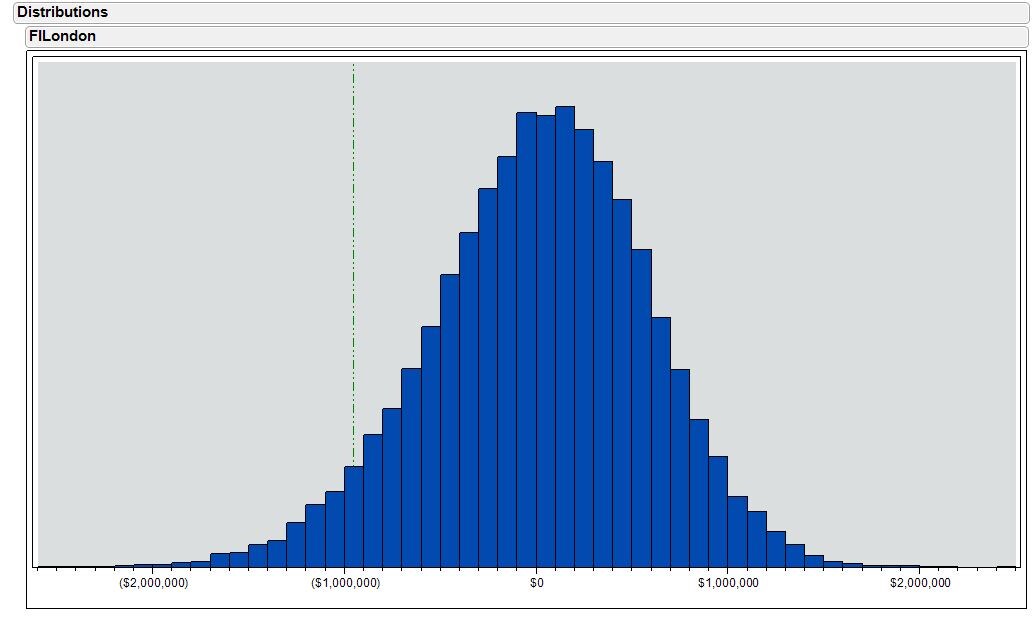Click the $1,000,000 axis label

(x=730, y=584)
